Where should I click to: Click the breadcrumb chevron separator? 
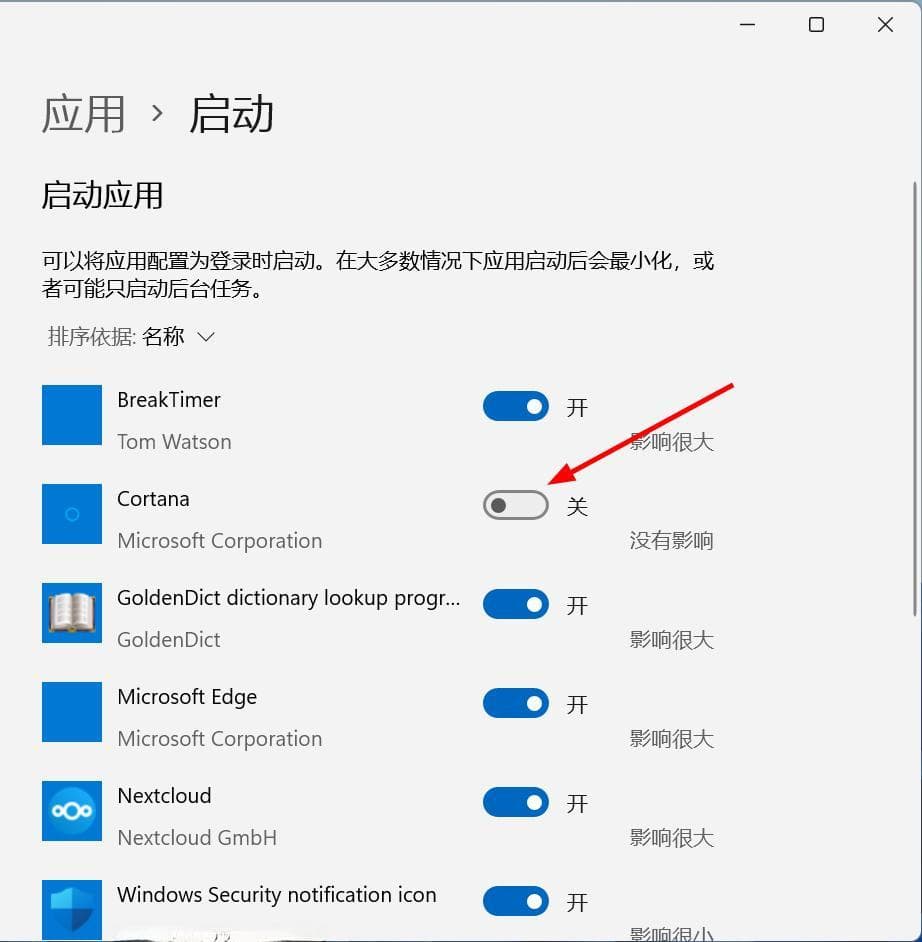(157, 113)
